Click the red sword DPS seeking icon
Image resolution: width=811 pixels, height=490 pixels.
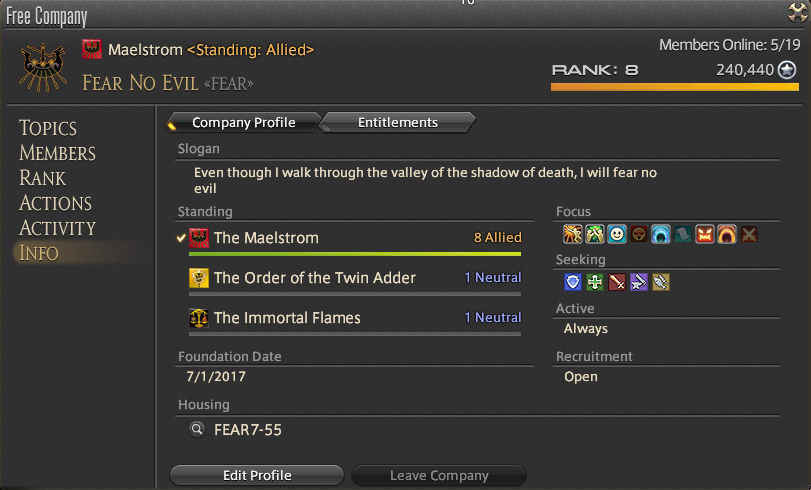click(617, 282)
